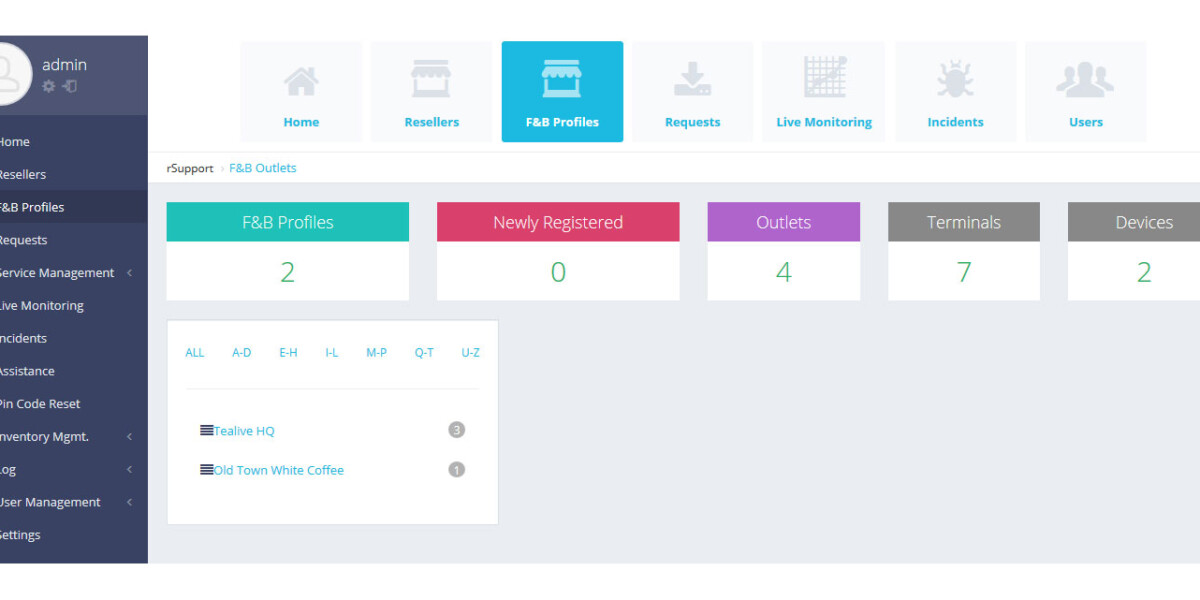Click the list icon beside Tealive HQ
Screen dimensions: 1200x600
pos(206,431)
